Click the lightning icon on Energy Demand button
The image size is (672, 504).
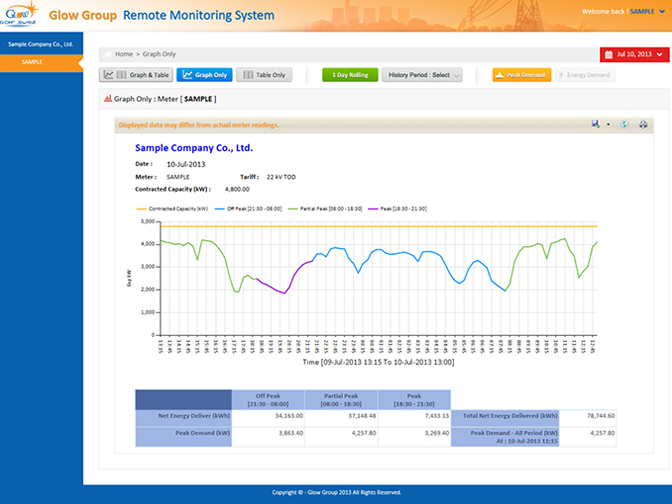click(561, 75)
